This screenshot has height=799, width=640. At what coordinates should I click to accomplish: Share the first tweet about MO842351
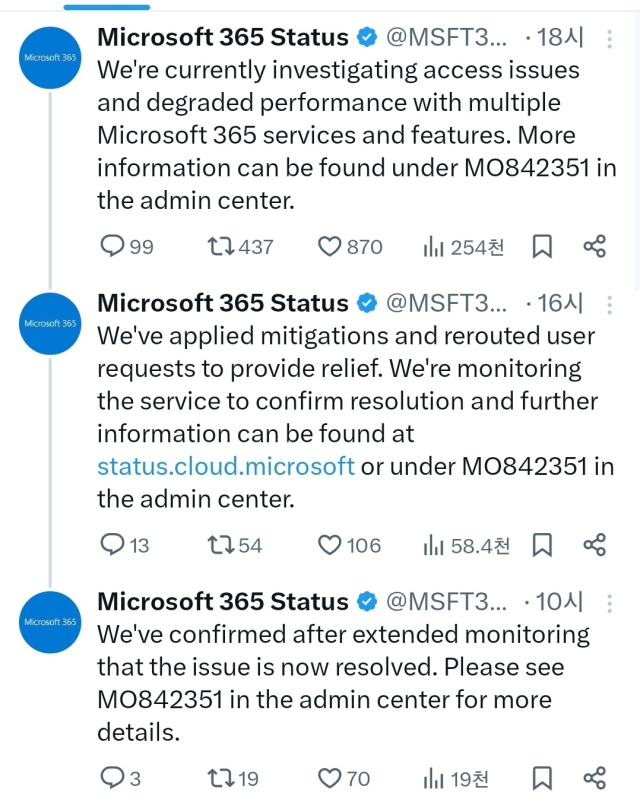tap(594, 246)
